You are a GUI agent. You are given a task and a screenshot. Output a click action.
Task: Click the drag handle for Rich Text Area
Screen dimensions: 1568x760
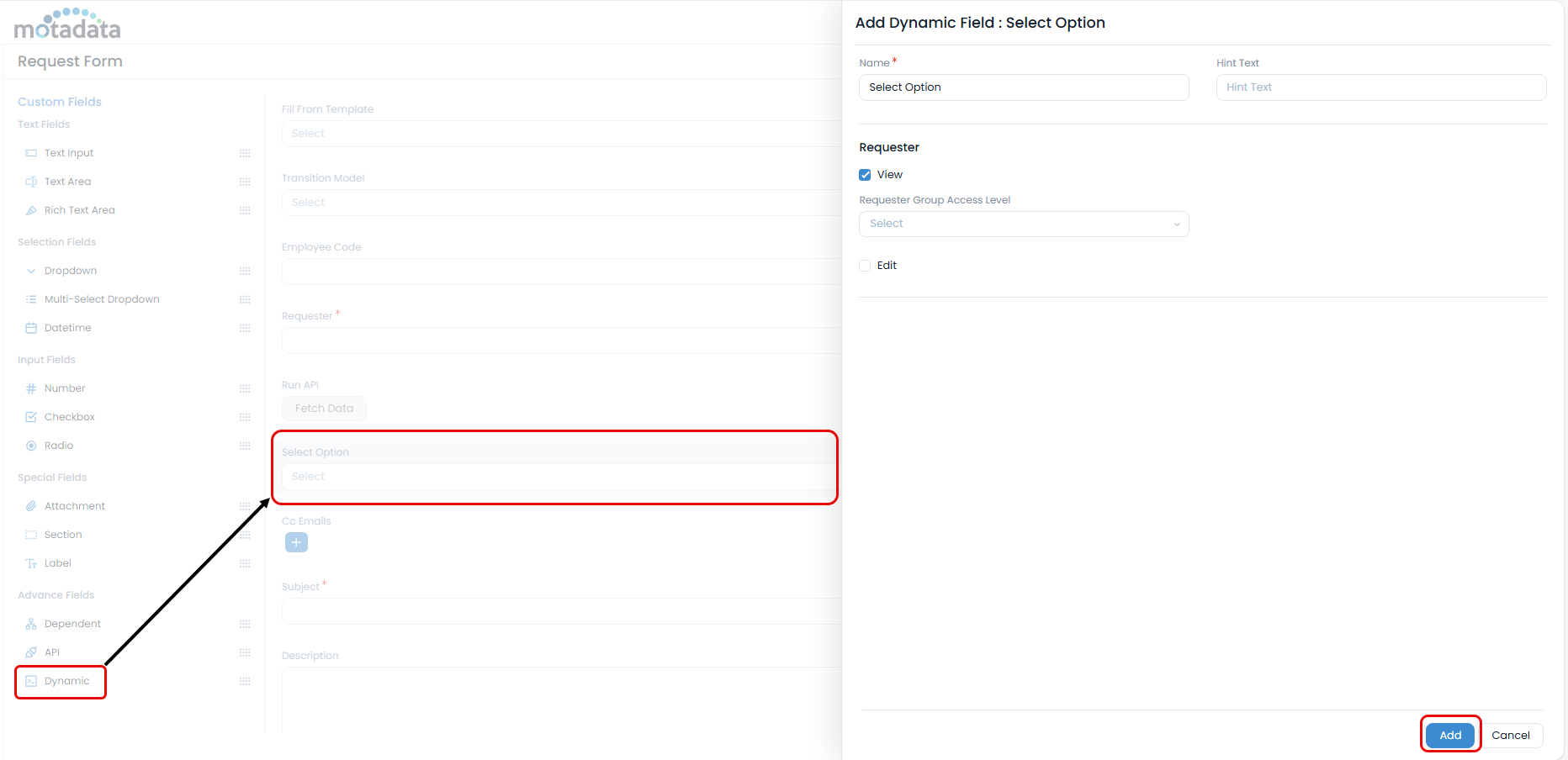pos(245,210)
